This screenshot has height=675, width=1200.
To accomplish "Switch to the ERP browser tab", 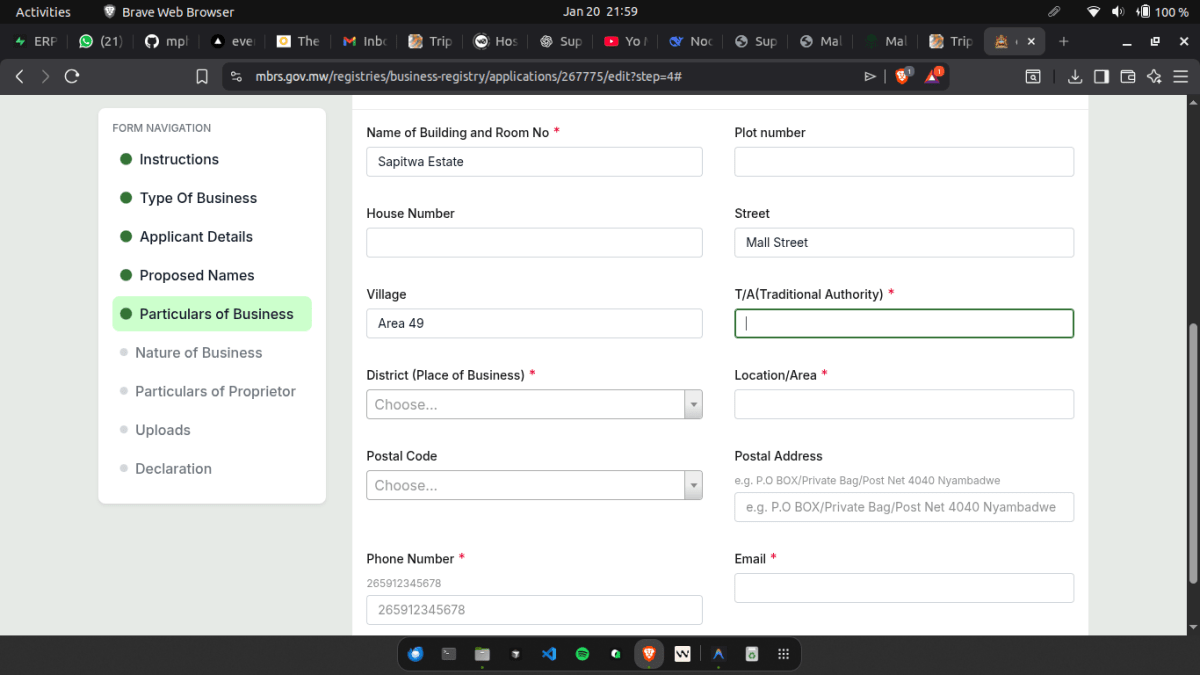I will [36, 41].
